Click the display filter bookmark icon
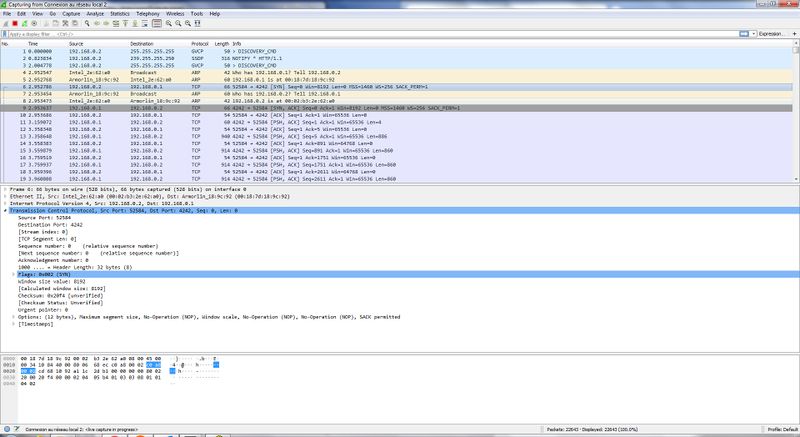This screenshot has height=437, width=800. [5, 33]
